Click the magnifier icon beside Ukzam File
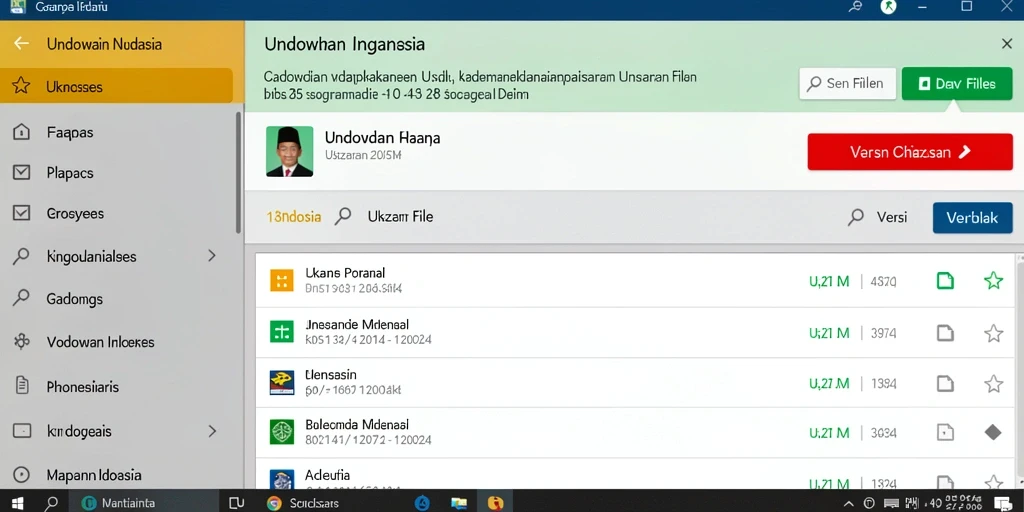The height and width of the screenshot is (512, 1024). click(343, 217)
